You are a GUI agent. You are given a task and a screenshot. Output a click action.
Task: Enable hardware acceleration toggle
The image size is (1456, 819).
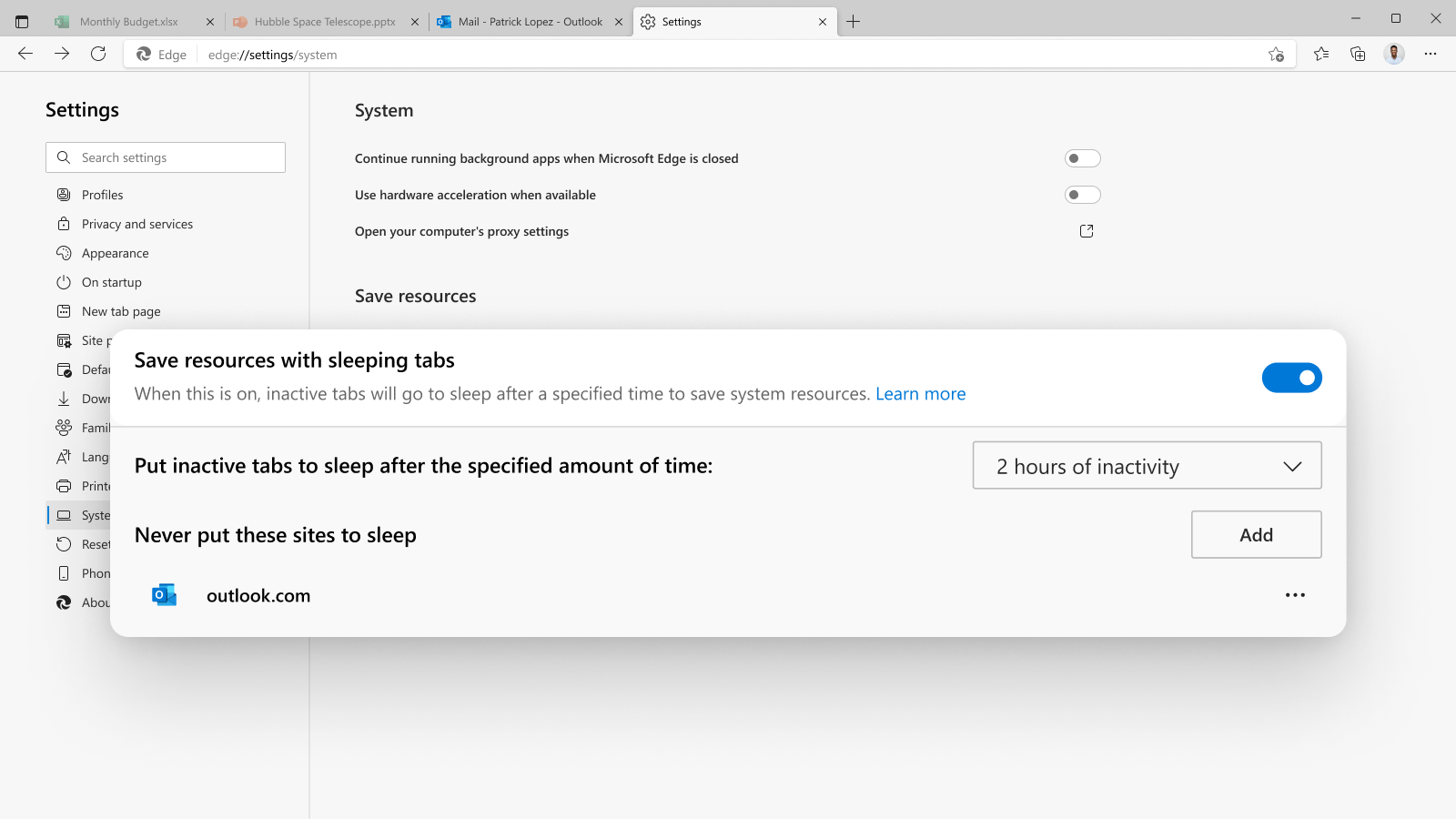[1082, 195]
